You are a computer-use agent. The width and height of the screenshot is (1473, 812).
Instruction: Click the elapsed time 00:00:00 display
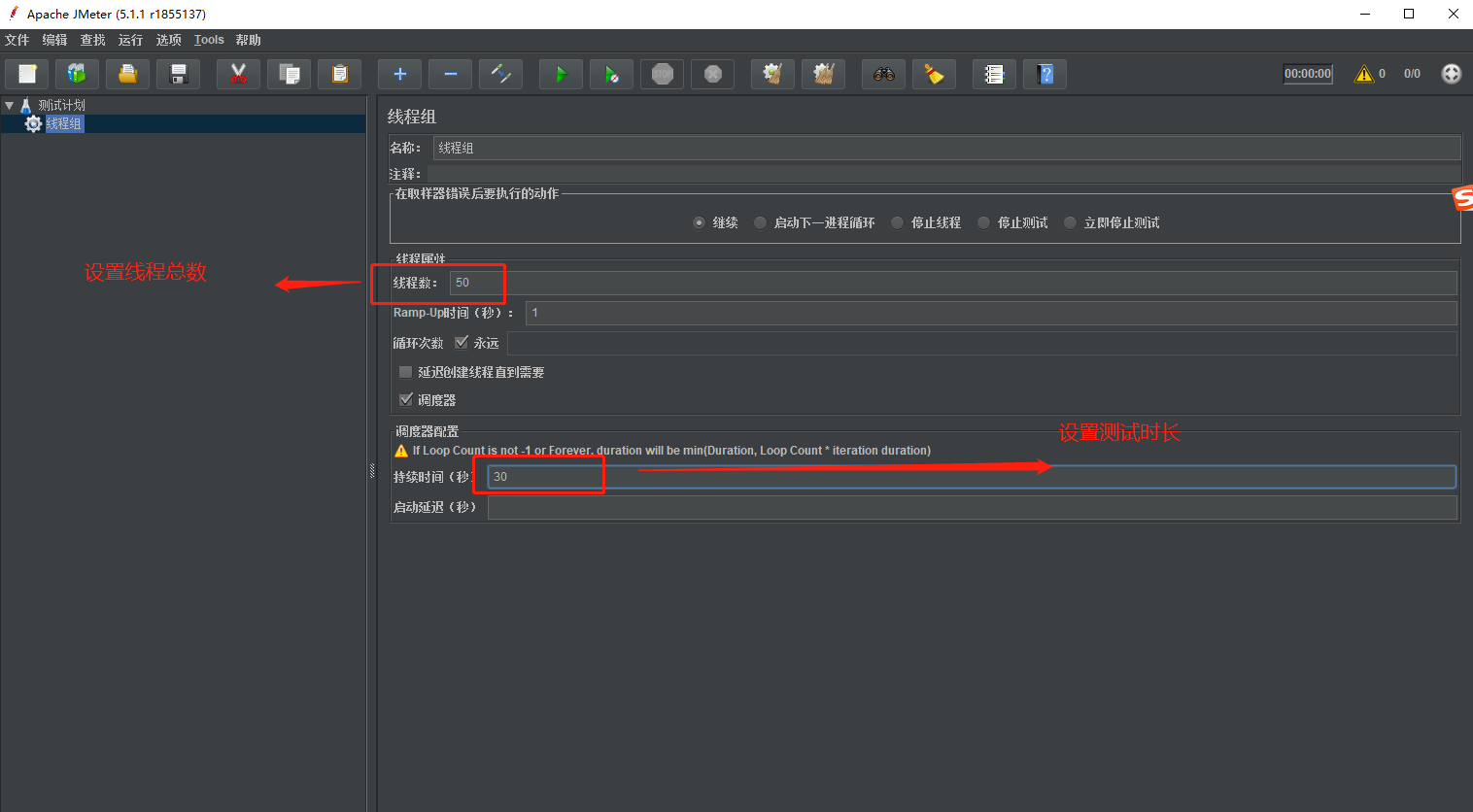pos(1308,74)
